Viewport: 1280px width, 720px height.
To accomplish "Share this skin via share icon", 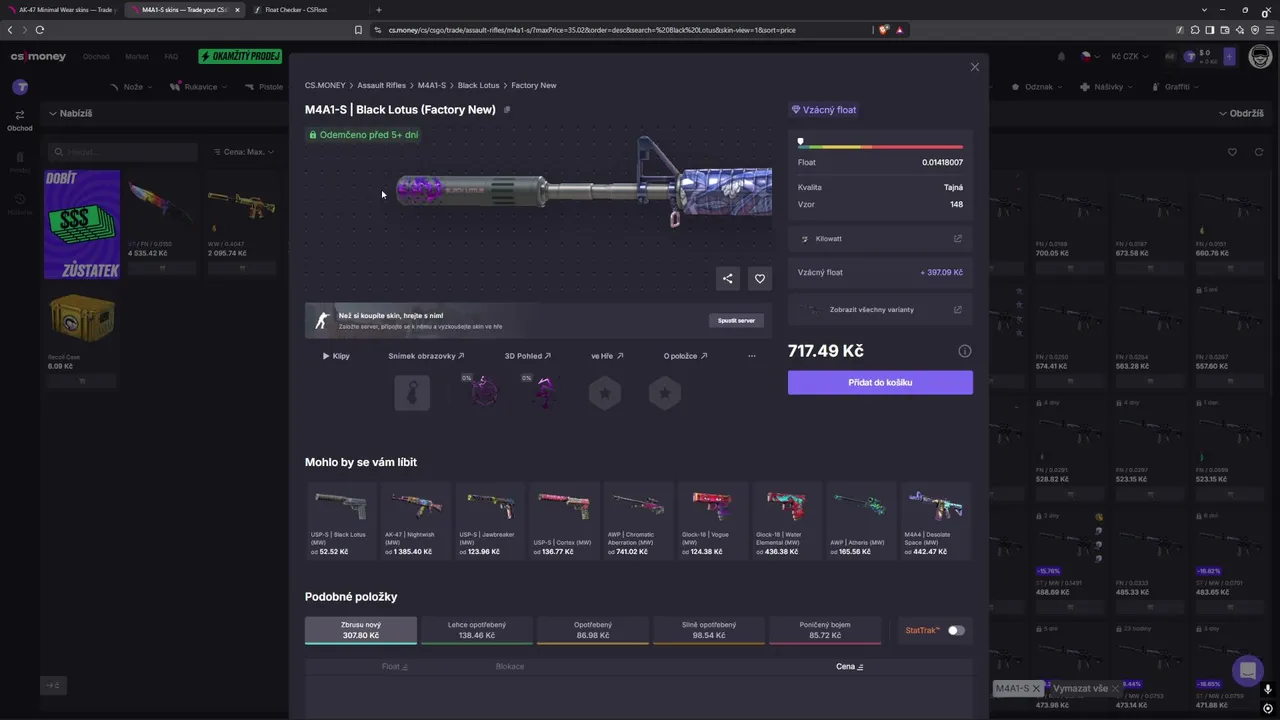I will [x=728, y=279].
